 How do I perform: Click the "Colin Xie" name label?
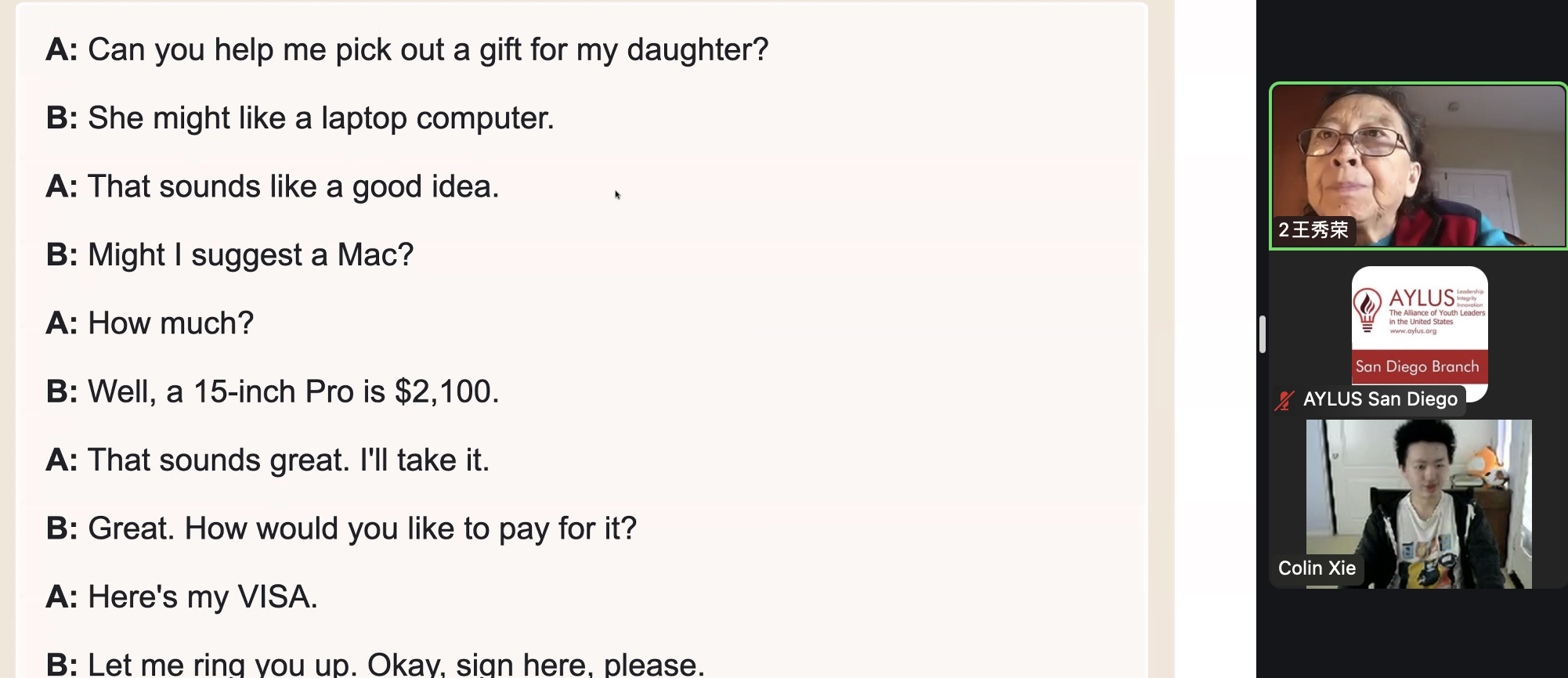tap(1317, 568)
